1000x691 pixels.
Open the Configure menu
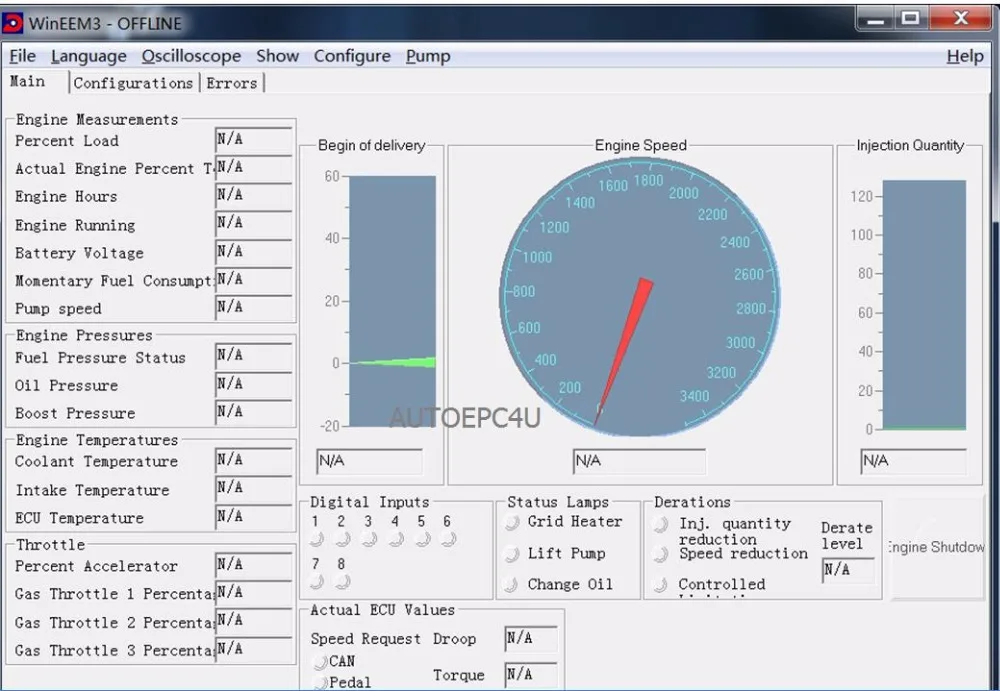pos(352,56)
